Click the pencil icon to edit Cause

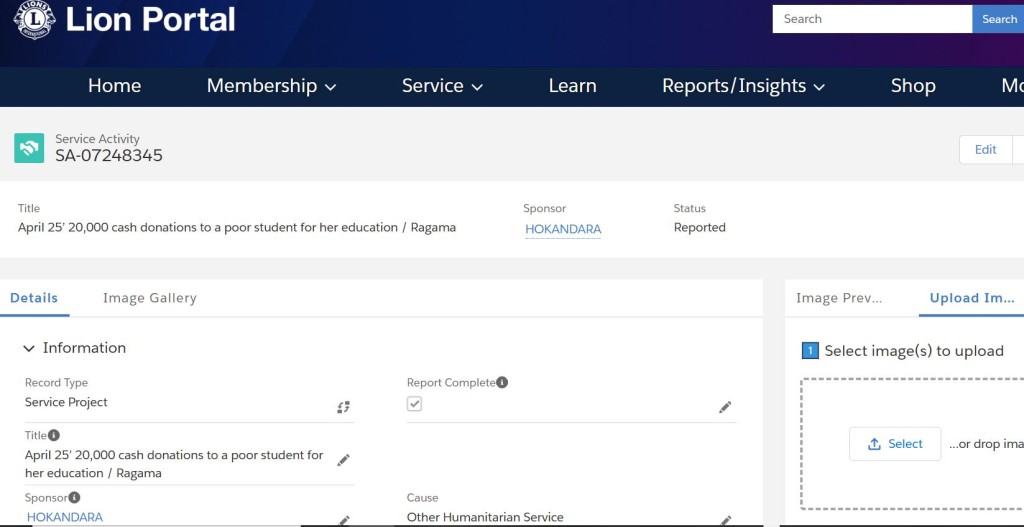tap(725, 520)
